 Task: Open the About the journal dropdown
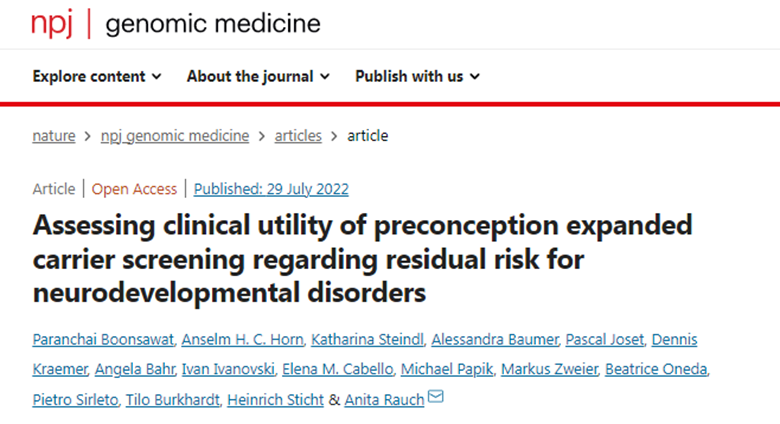pyautogui.click(x=258, y=76)
